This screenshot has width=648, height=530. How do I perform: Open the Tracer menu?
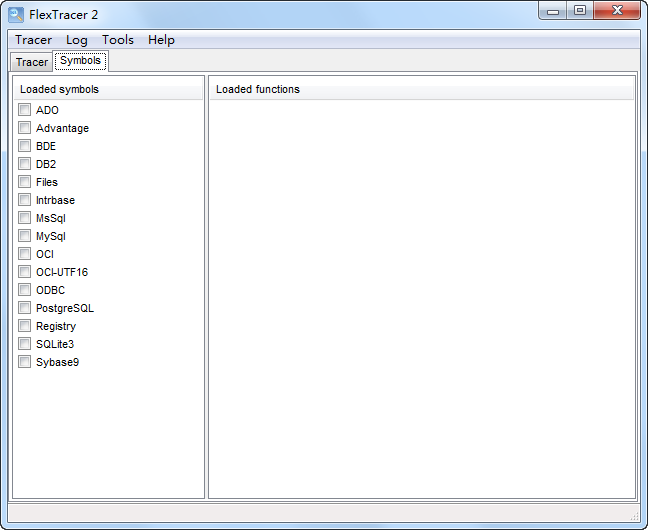point(33,40)
